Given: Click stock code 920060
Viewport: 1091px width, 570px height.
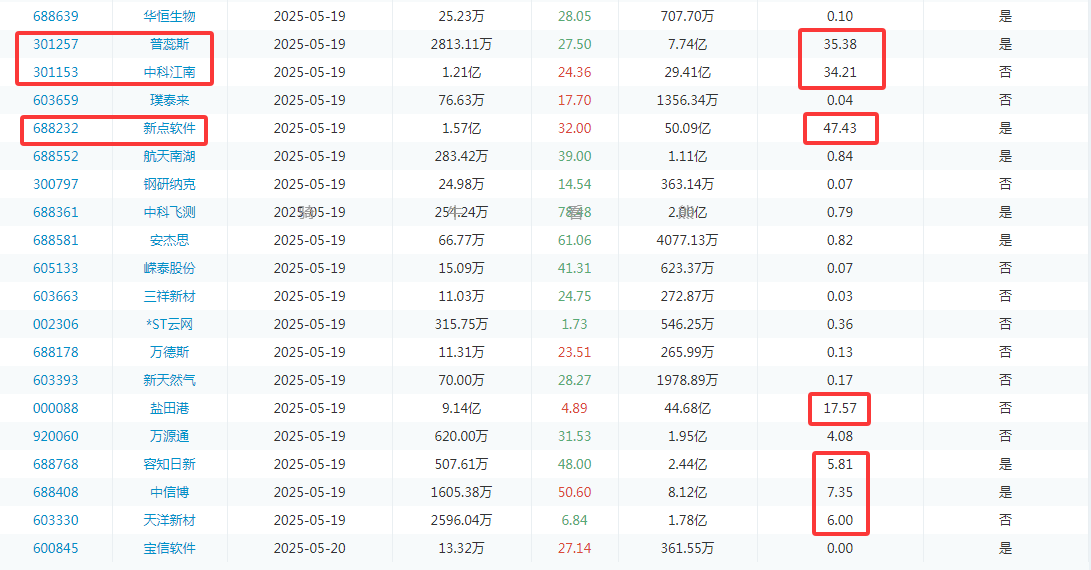Looking at the screenshot, I should 56,436.
